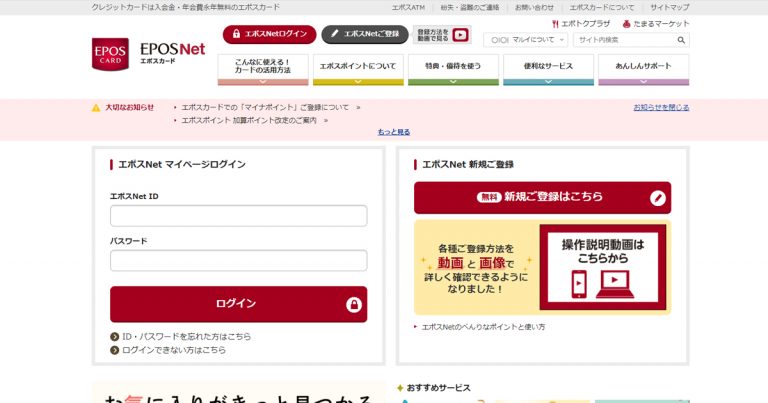Expand こんなに使える！カードの活用方法 menu
The height and width of the screenshot is (403, 768).
pos(263,70)
